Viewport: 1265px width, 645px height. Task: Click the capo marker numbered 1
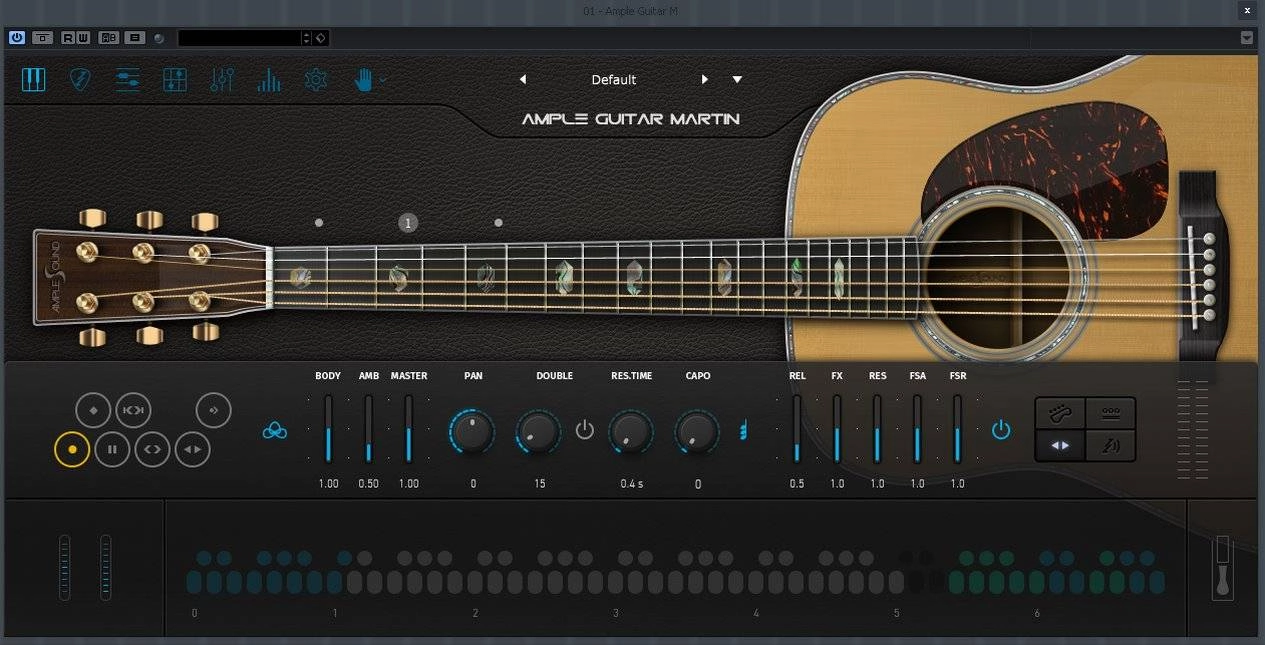click(408, 223)
